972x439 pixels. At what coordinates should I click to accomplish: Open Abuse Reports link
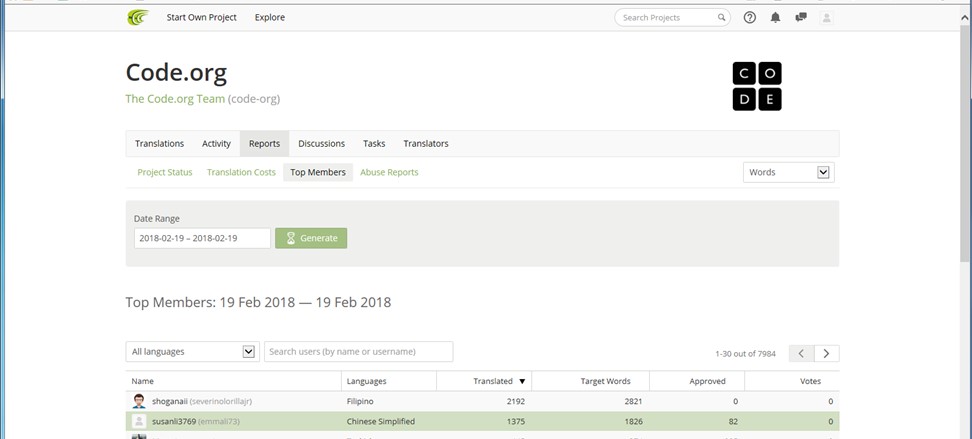[x=389, y=172]
